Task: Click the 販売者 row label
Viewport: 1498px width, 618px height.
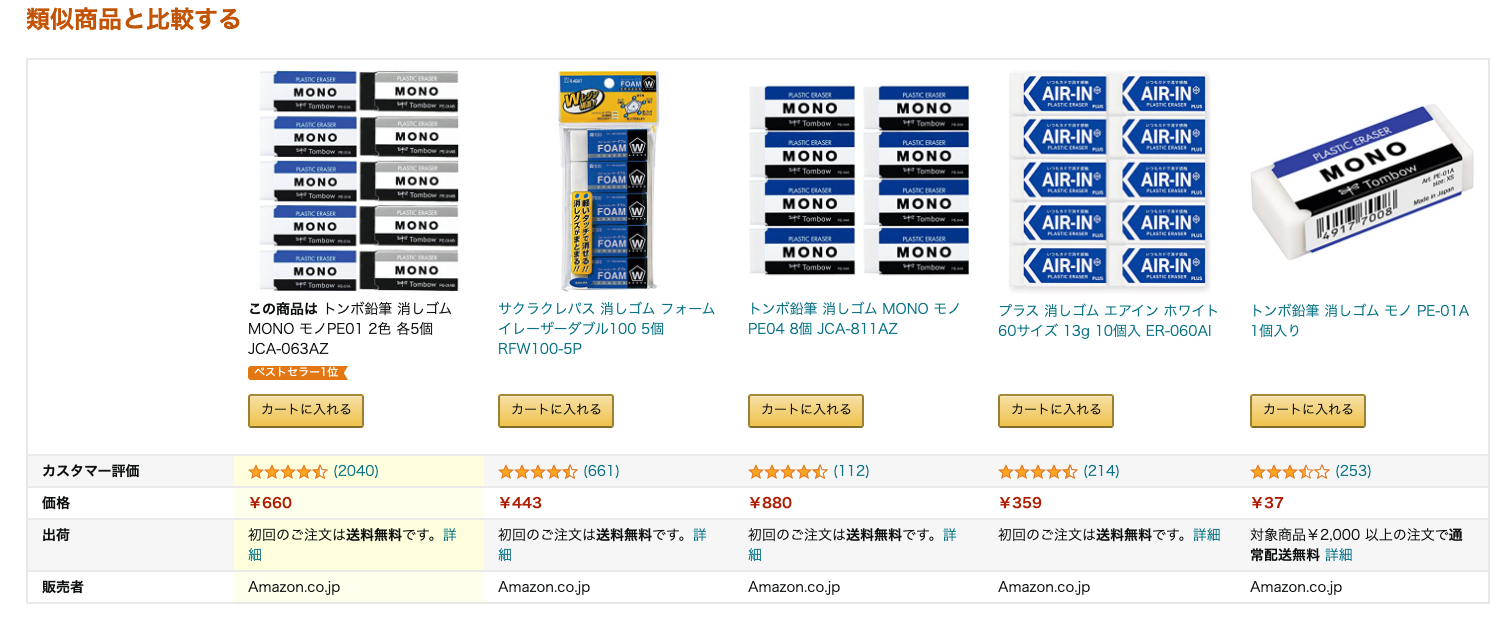Action: 63,587
